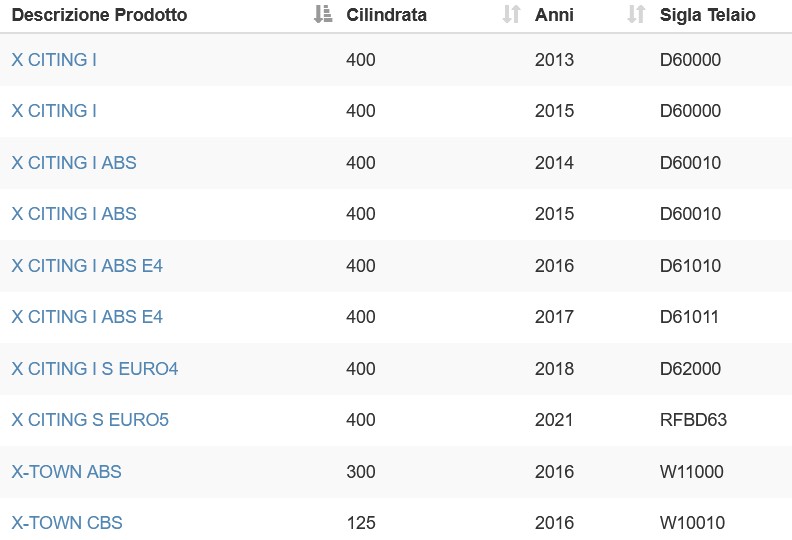Open X CITING I S EURO4 link
The width and height of the screenshot is (792, 540).
(x=94, y=369)
